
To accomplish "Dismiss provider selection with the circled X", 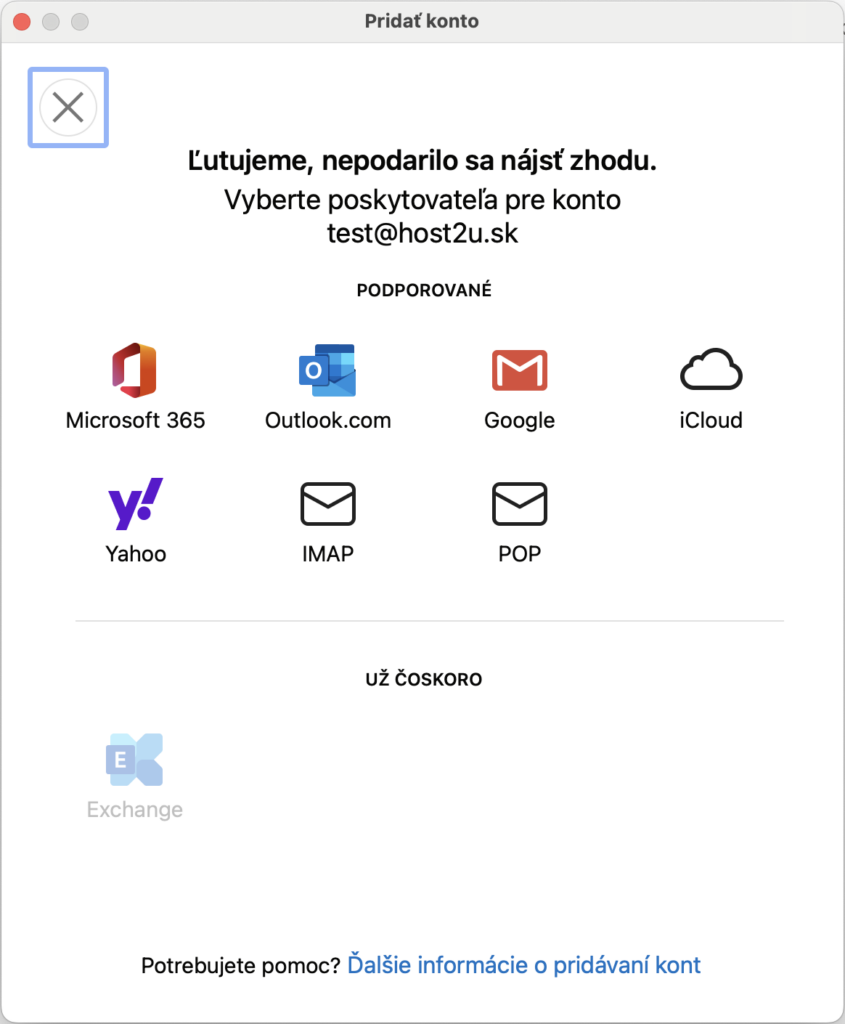I will pyautogui.click(x=68, y=107).
